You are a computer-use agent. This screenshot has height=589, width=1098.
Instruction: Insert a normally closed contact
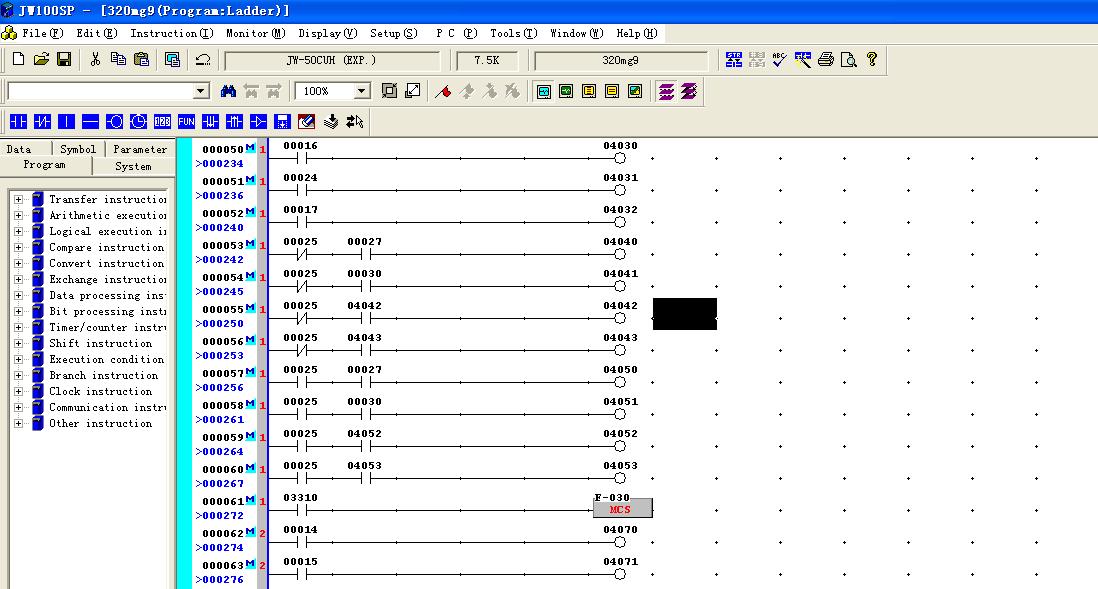(42, 122)
